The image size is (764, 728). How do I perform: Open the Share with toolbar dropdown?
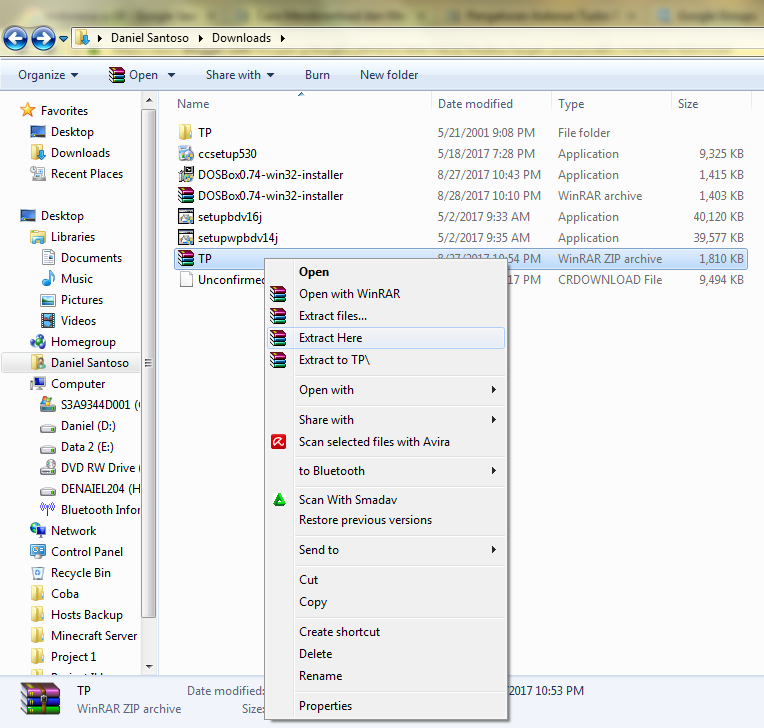click(x=240, y=75)
